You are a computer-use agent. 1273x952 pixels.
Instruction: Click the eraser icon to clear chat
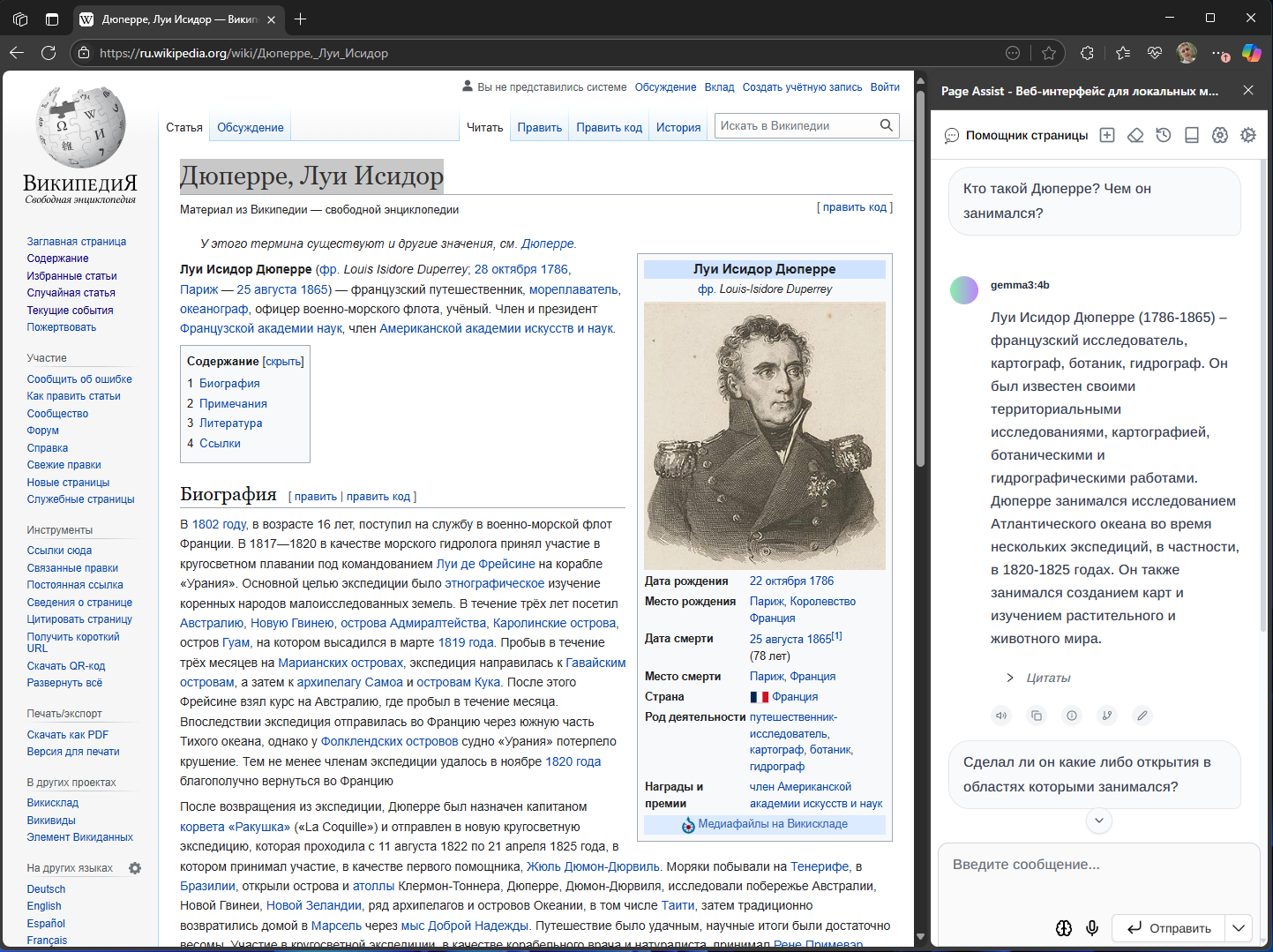(1135, 135)
